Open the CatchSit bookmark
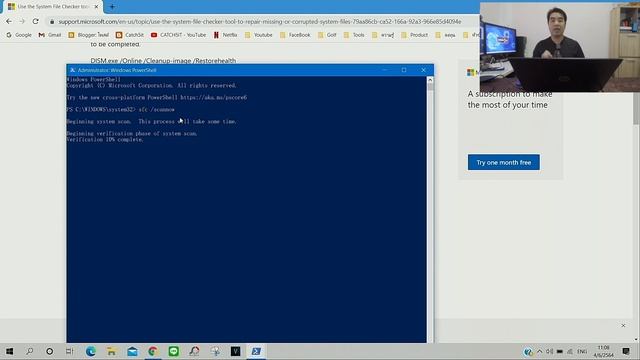This screenshot has height=360, width=640. coord(130,35)
